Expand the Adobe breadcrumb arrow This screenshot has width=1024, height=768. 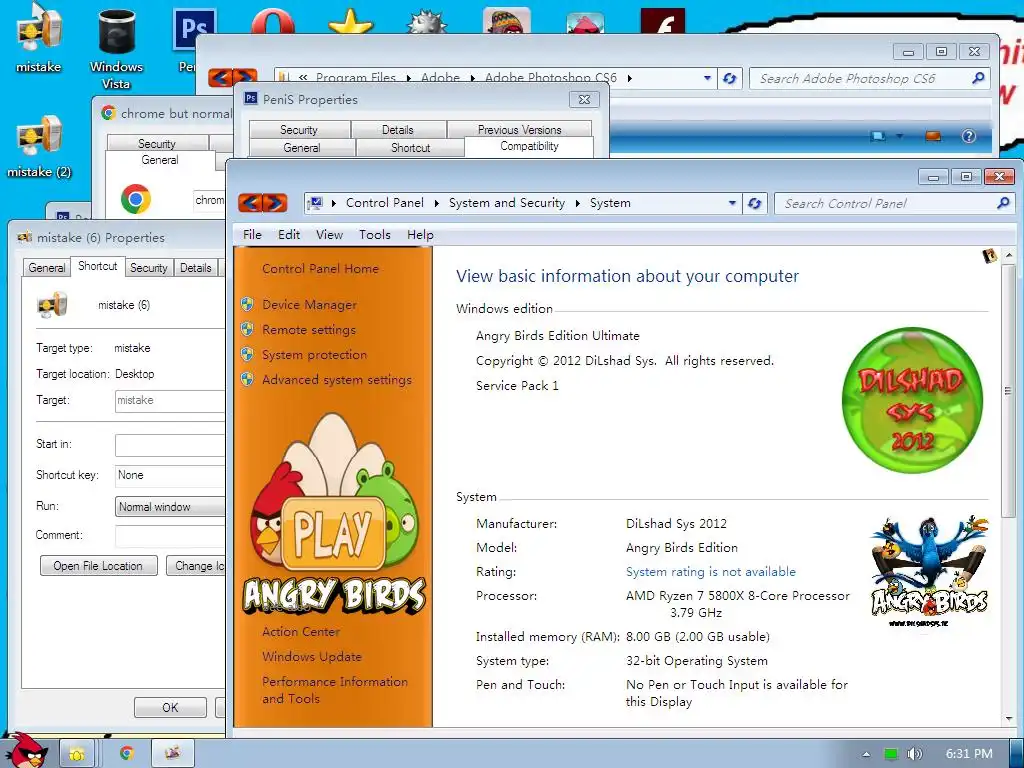472,78
